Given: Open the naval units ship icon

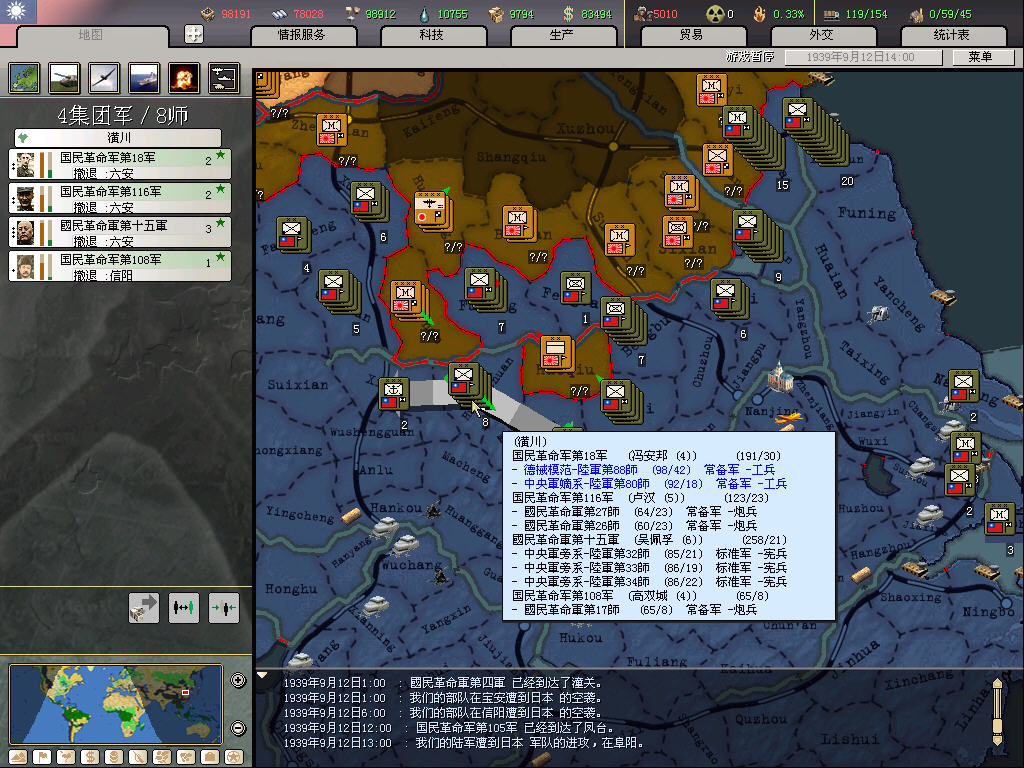Looking at the screenshot, I should (144, 77).
